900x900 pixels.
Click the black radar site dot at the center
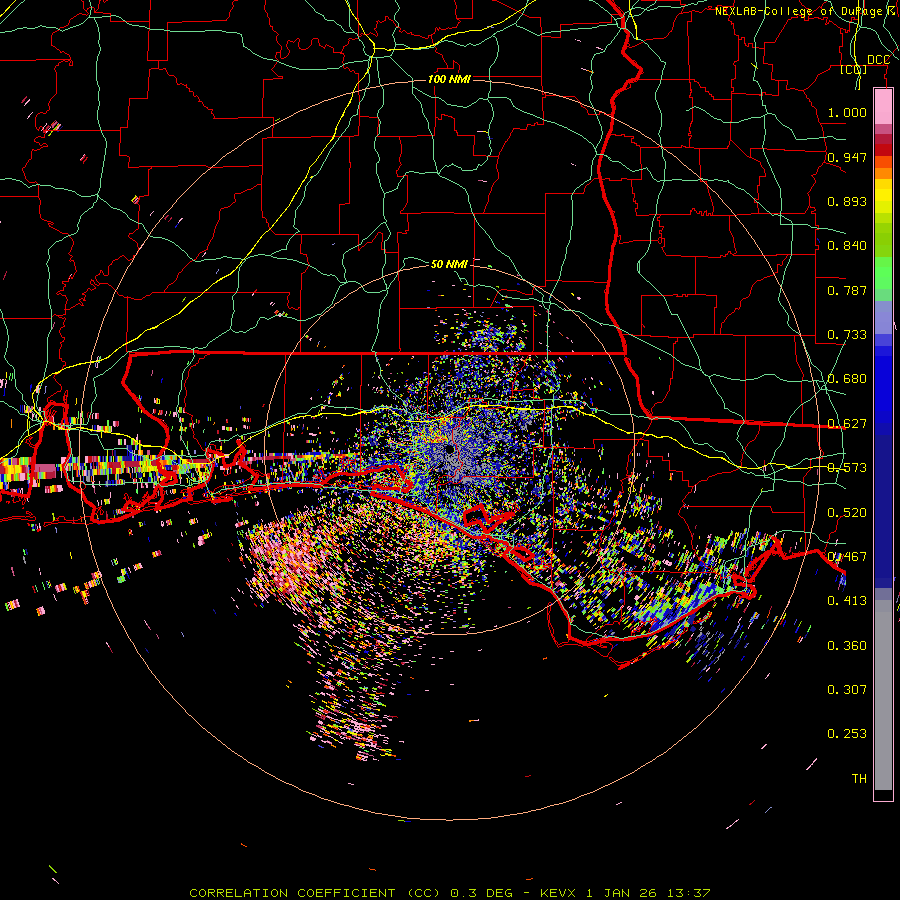tap(449, 448)
